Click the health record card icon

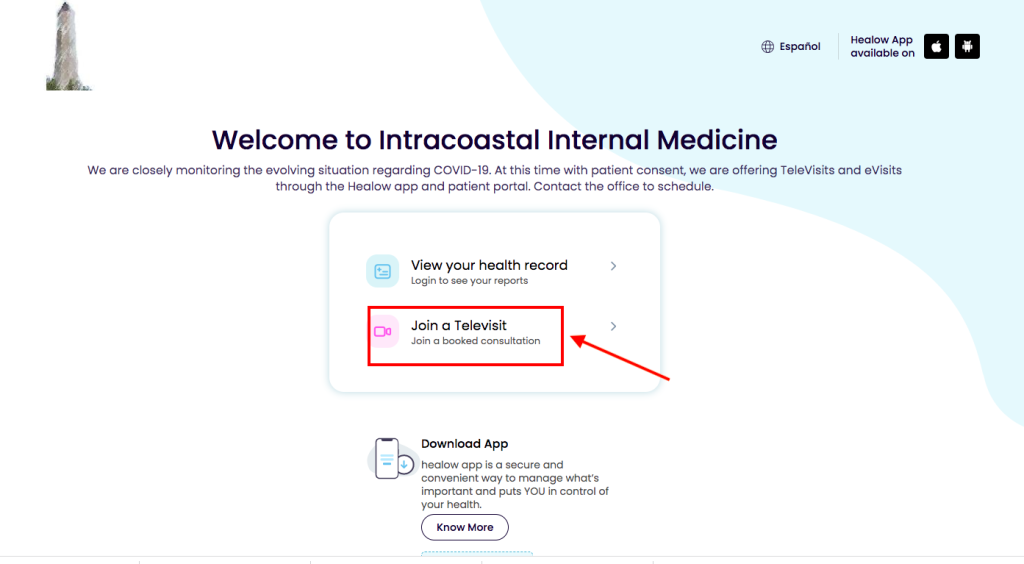pos(383,271)
